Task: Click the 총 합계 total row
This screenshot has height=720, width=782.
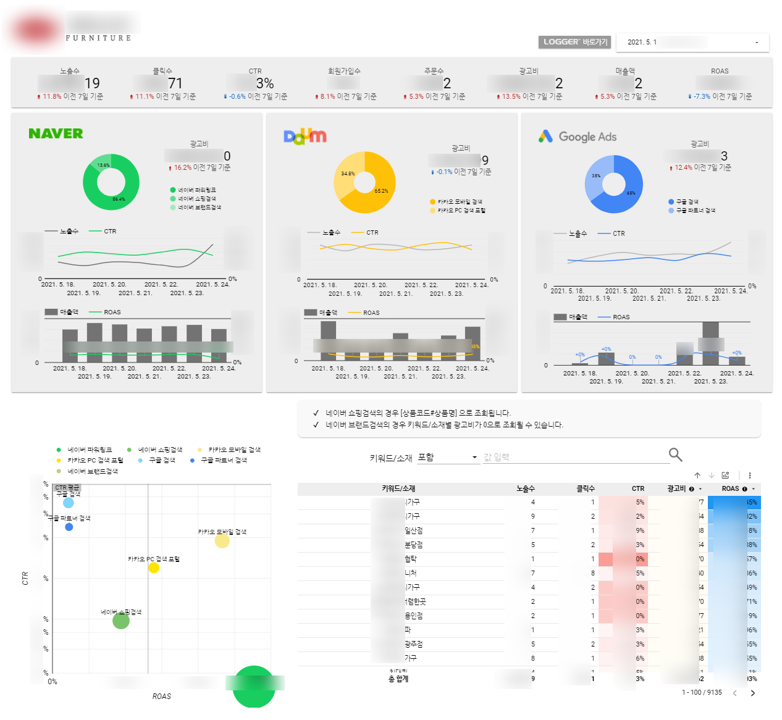Action: 529,679
